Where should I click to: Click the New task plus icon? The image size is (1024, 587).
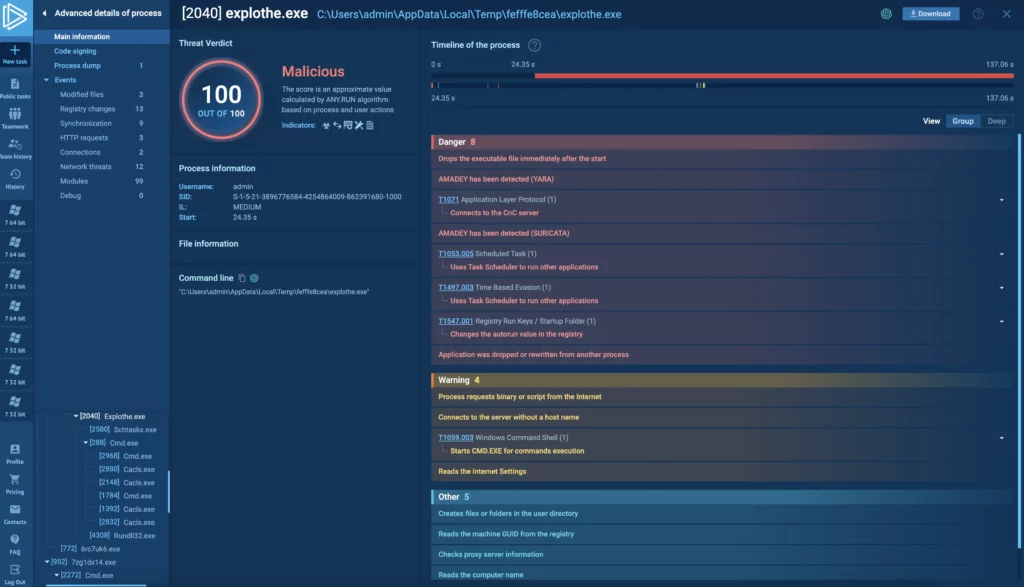click(x=15, y=50)
